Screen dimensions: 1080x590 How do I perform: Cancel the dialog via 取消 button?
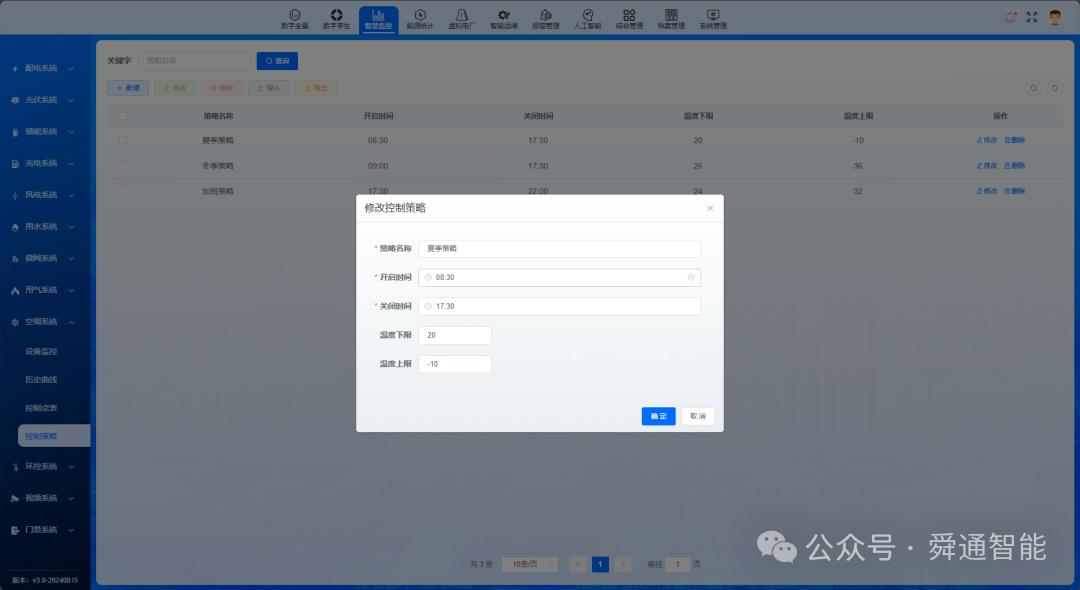coord(697,416)
